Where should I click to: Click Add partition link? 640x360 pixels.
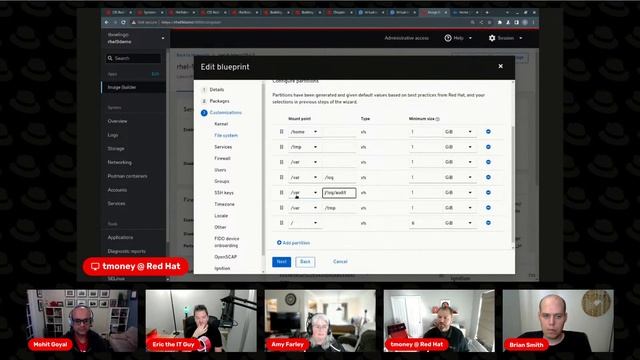(293, 242)
